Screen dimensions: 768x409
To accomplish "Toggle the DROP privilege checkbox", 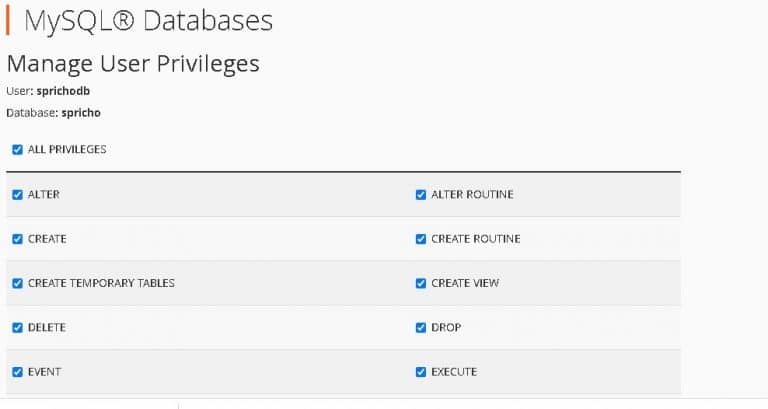I will click(421, 327).
